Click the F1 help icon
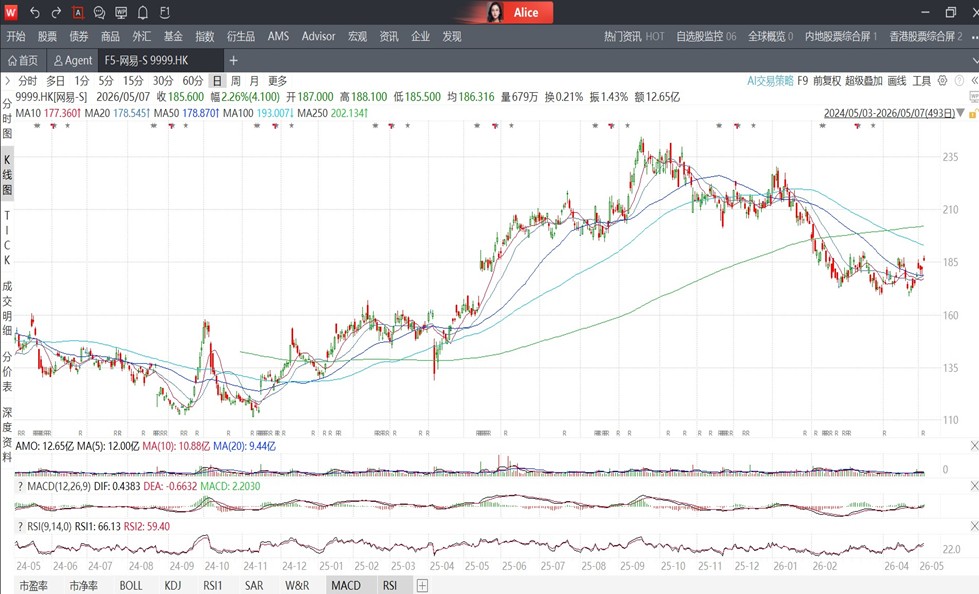Viewport: 979px width, 594px height. click(x=165, y=12)
